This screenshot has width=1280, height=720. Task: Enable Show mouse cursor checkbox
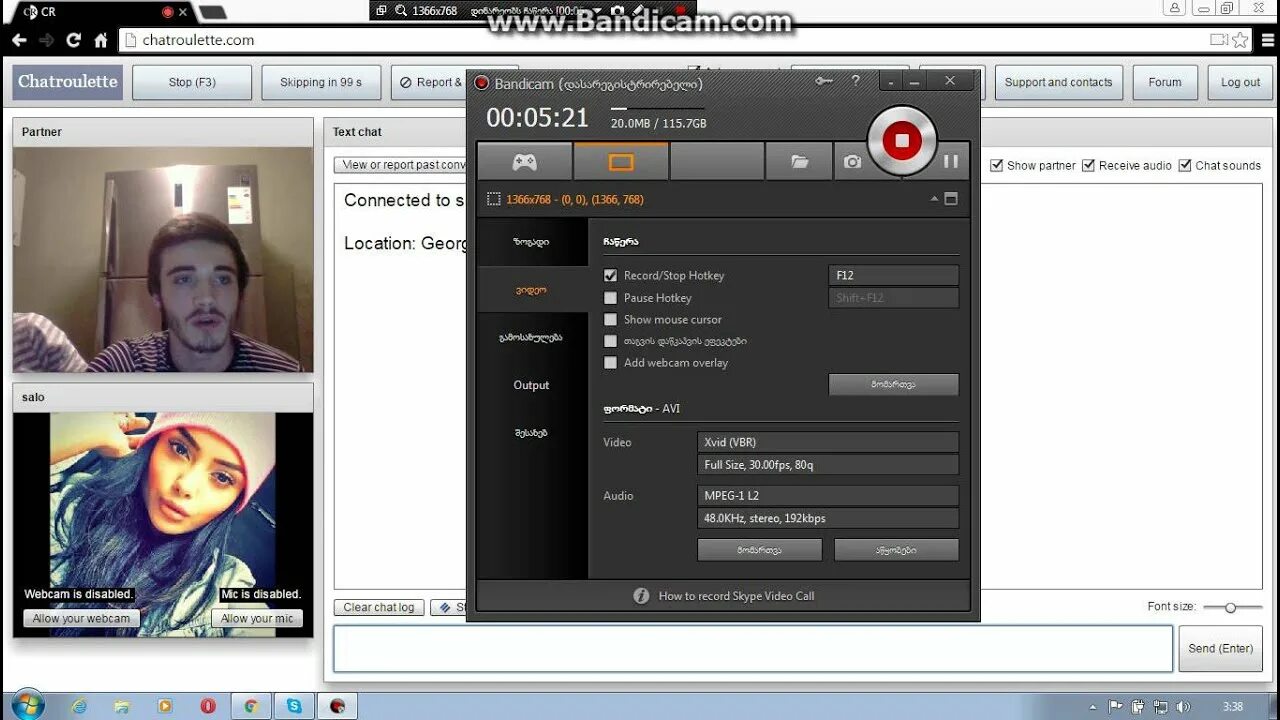click(610, 320)
